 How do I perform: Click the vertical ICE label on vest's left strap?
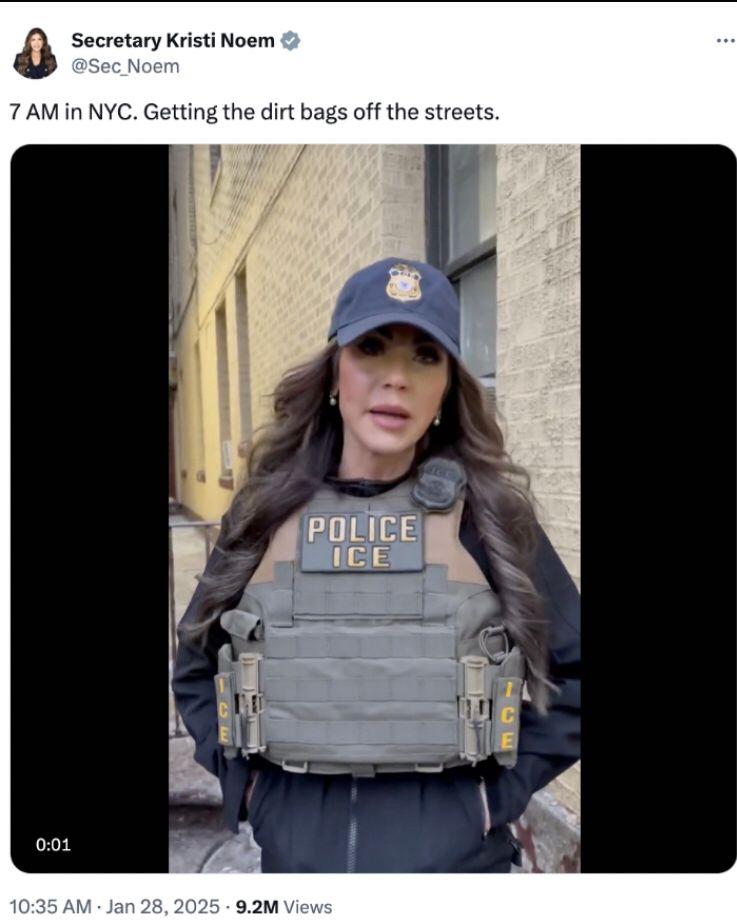pyautogui.click(x=223, y=711)
